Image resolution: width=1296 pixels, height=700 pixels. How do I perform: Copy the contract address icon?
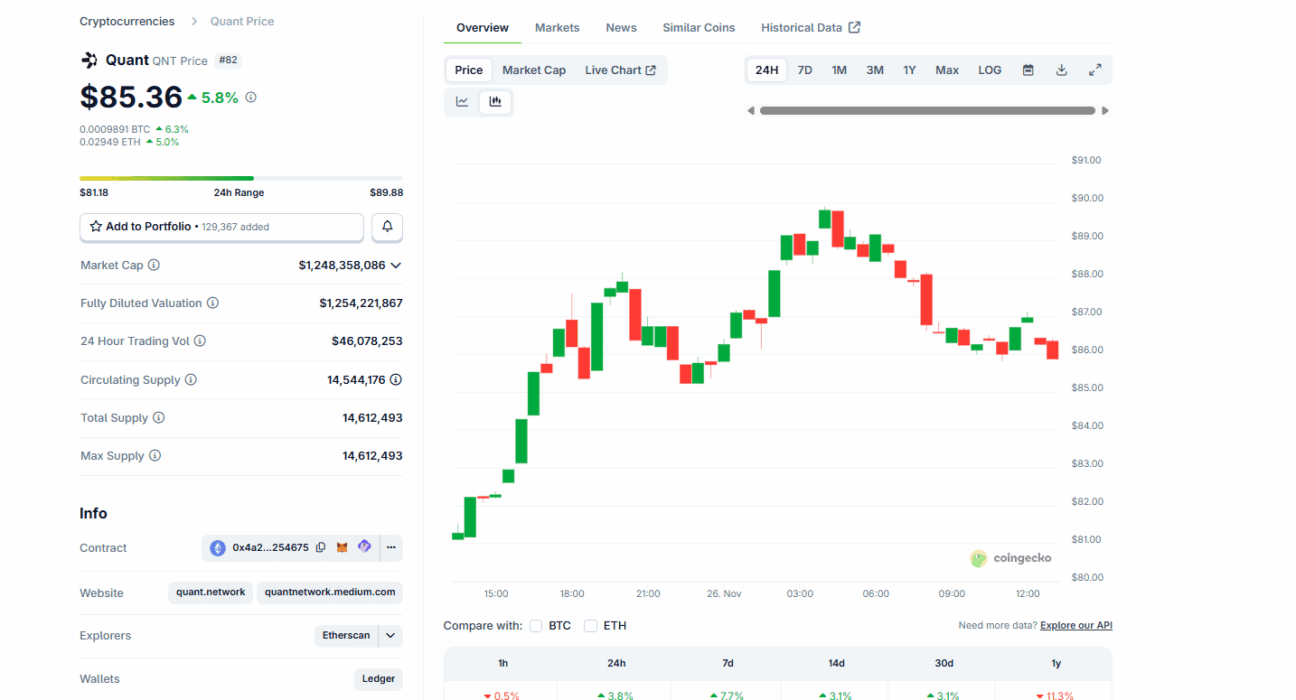click(321, 548)
